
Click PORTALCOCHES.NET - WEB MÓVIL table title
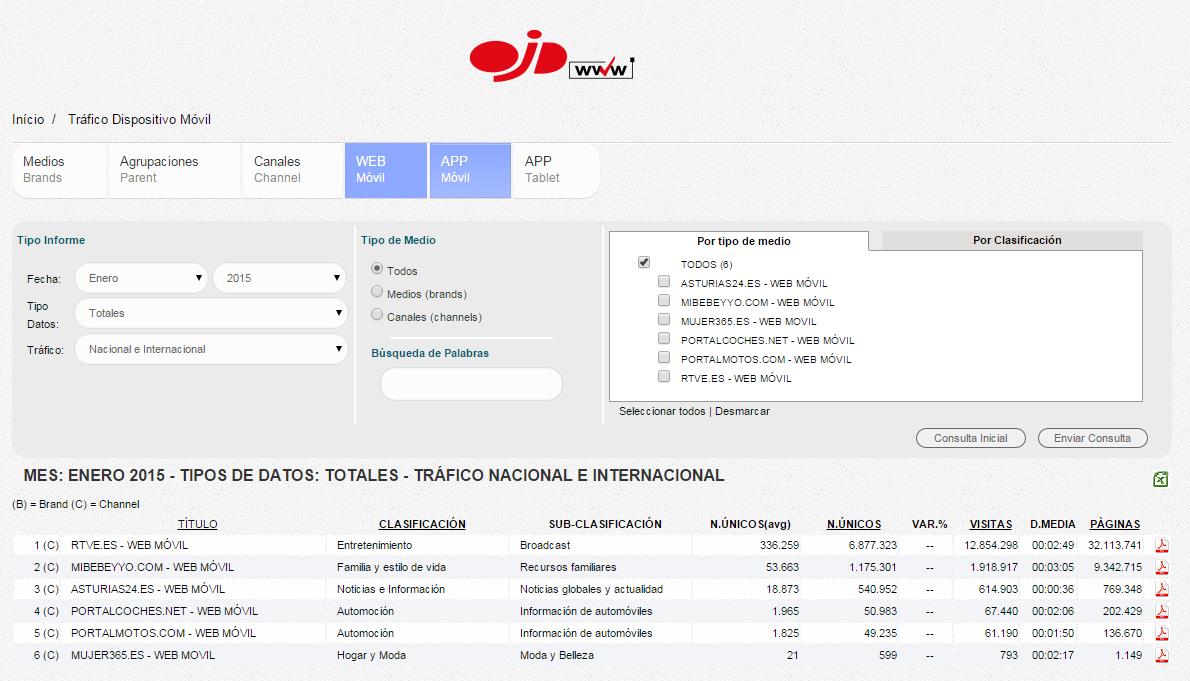tap(165, 611)
